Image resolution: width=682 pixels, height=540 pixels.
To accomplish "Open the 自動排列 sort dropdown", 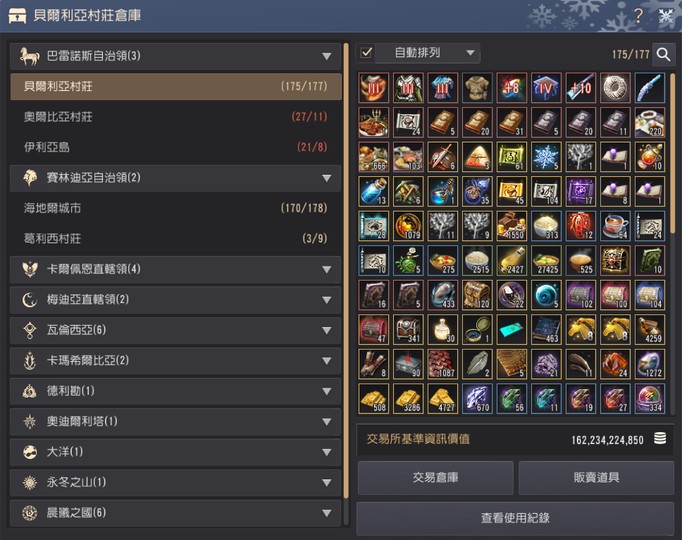I will click(x=428, y=53).
